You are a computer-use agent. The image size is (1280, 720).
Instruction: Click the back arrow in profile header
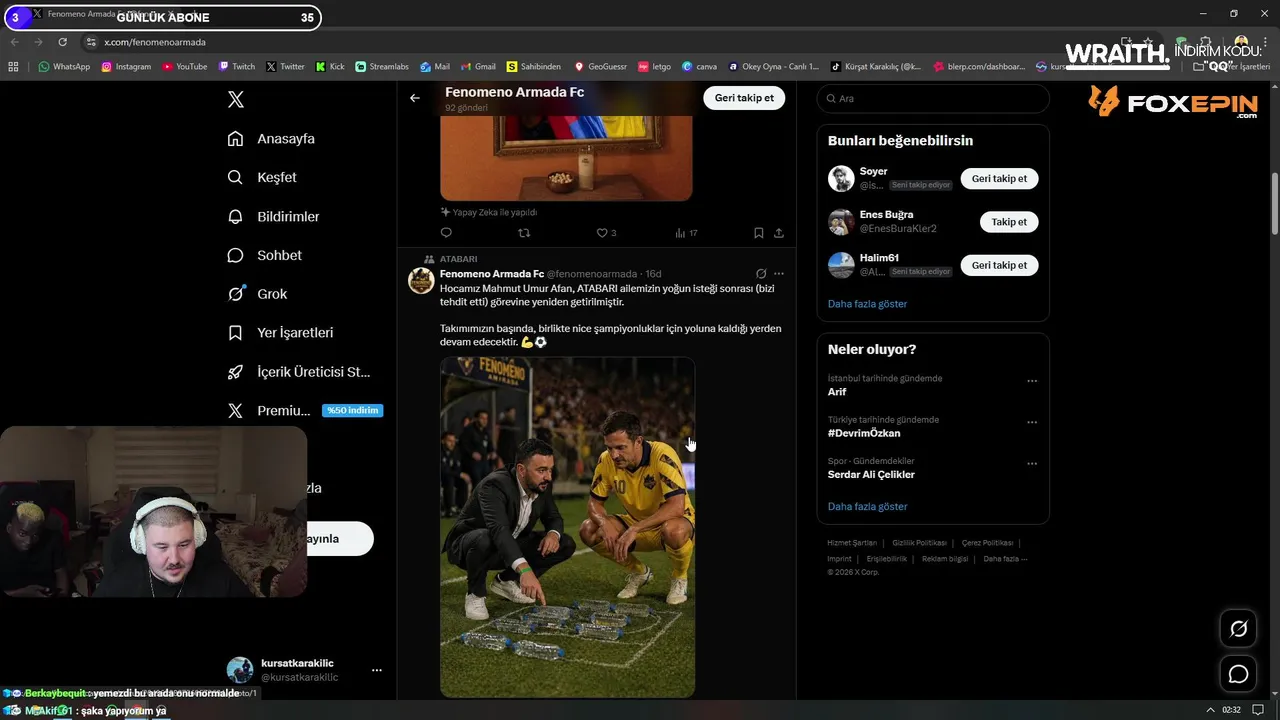pyautogui.click(x=415, y=98)
